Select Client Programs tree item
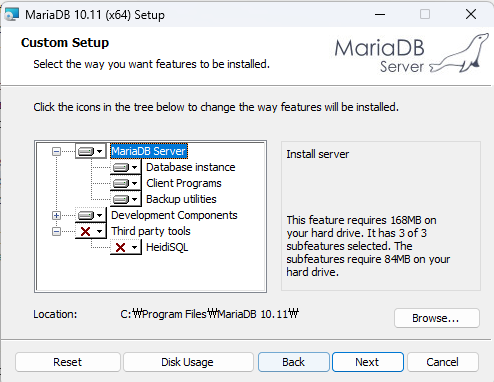 184,183
